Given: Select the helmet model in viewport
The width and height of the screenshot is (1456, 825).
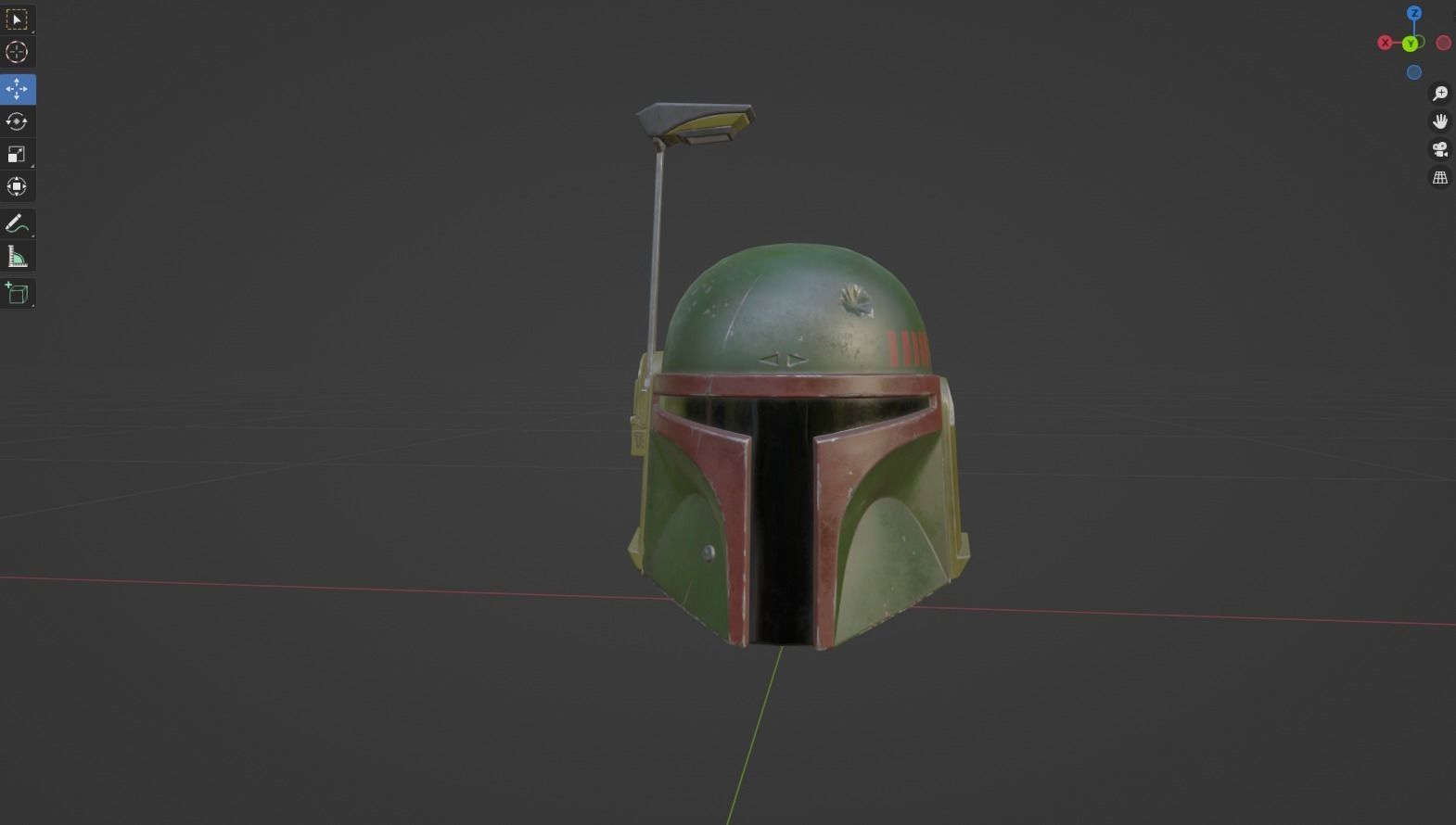Looking at the screenshot, I should [798, 445].
